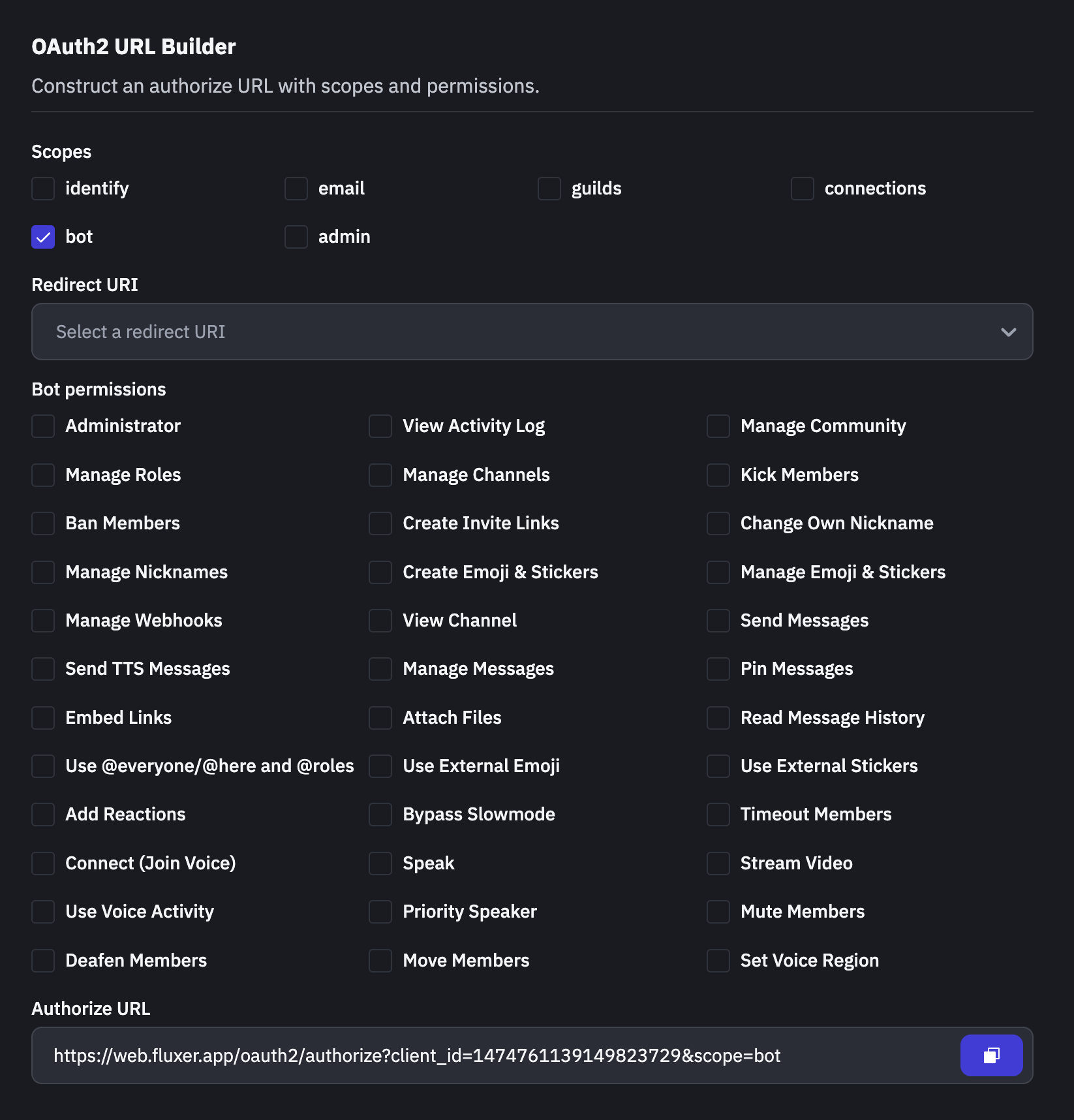Expand the Redirect URI dropdown chevron
The image size is (1074, 1120).
point(1008,332)
